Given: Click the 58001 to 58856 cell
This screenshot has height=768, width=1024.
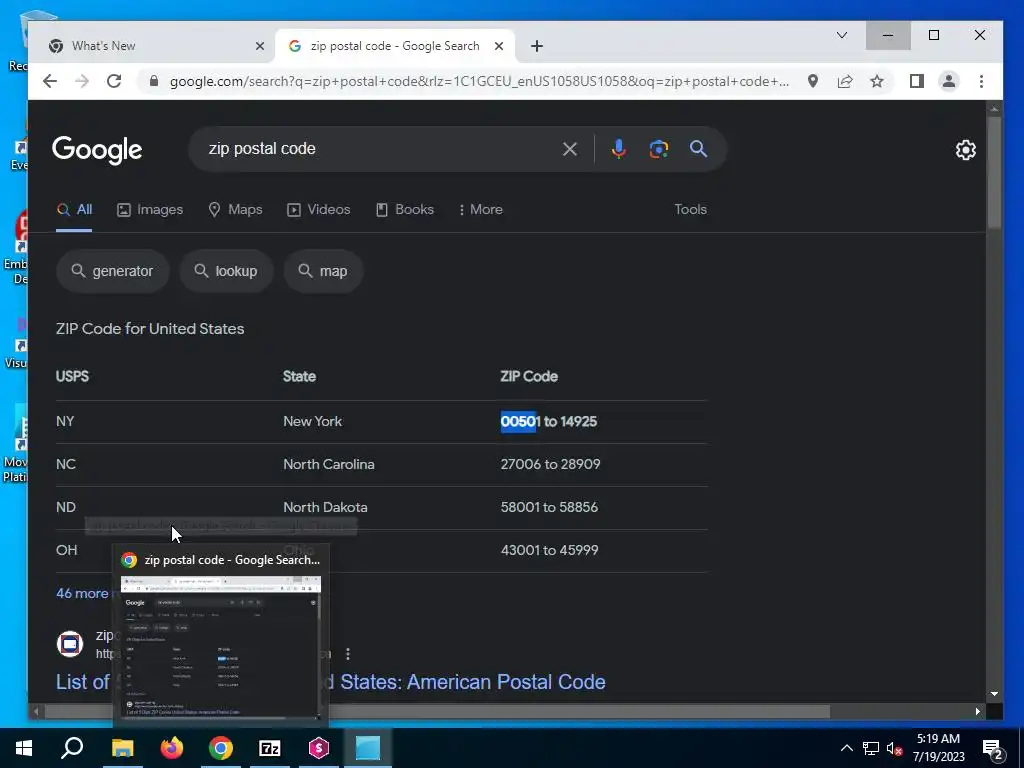Looking at the screenshot, I should (549, 507).
